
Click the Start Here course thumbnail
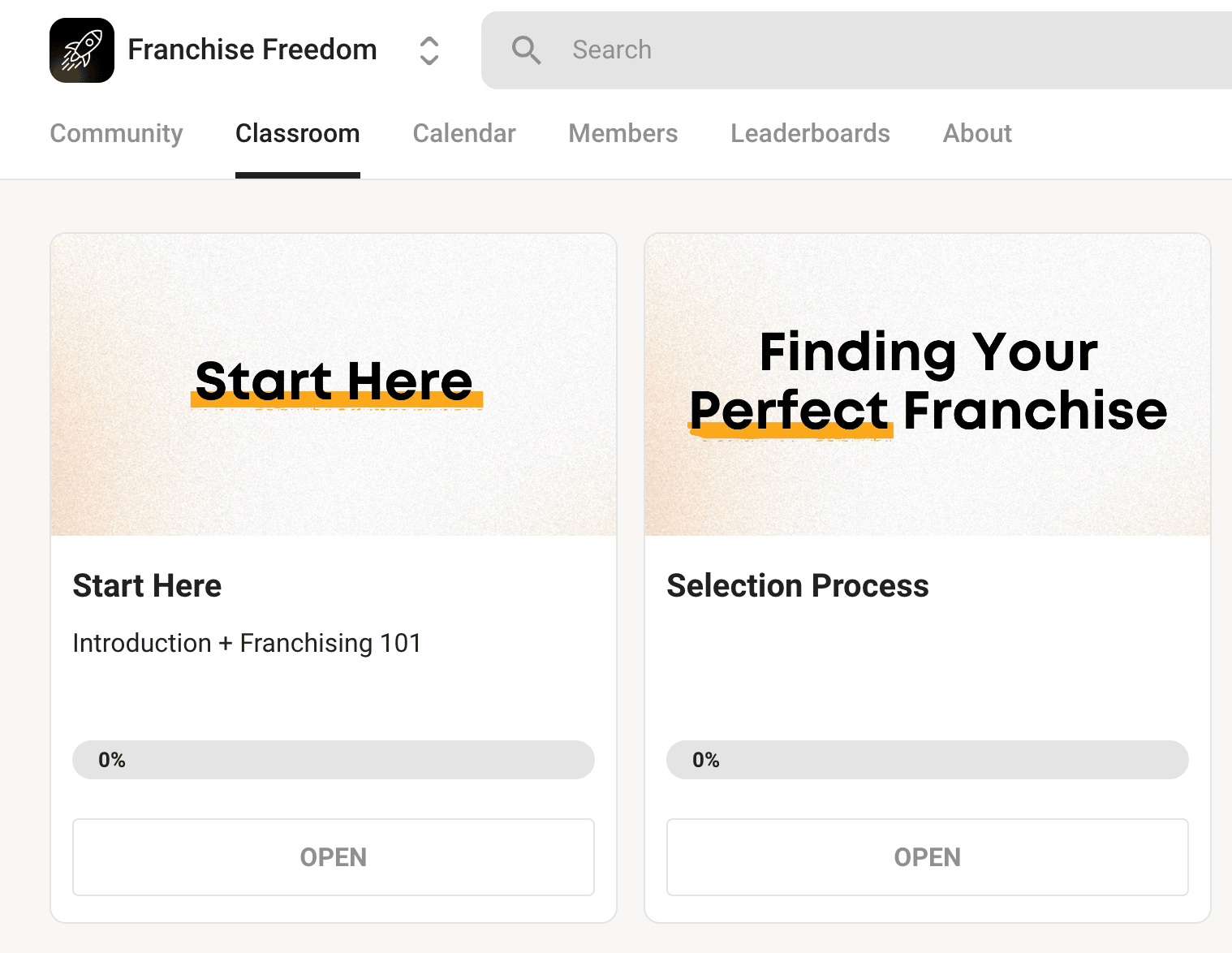pos(334,385)
